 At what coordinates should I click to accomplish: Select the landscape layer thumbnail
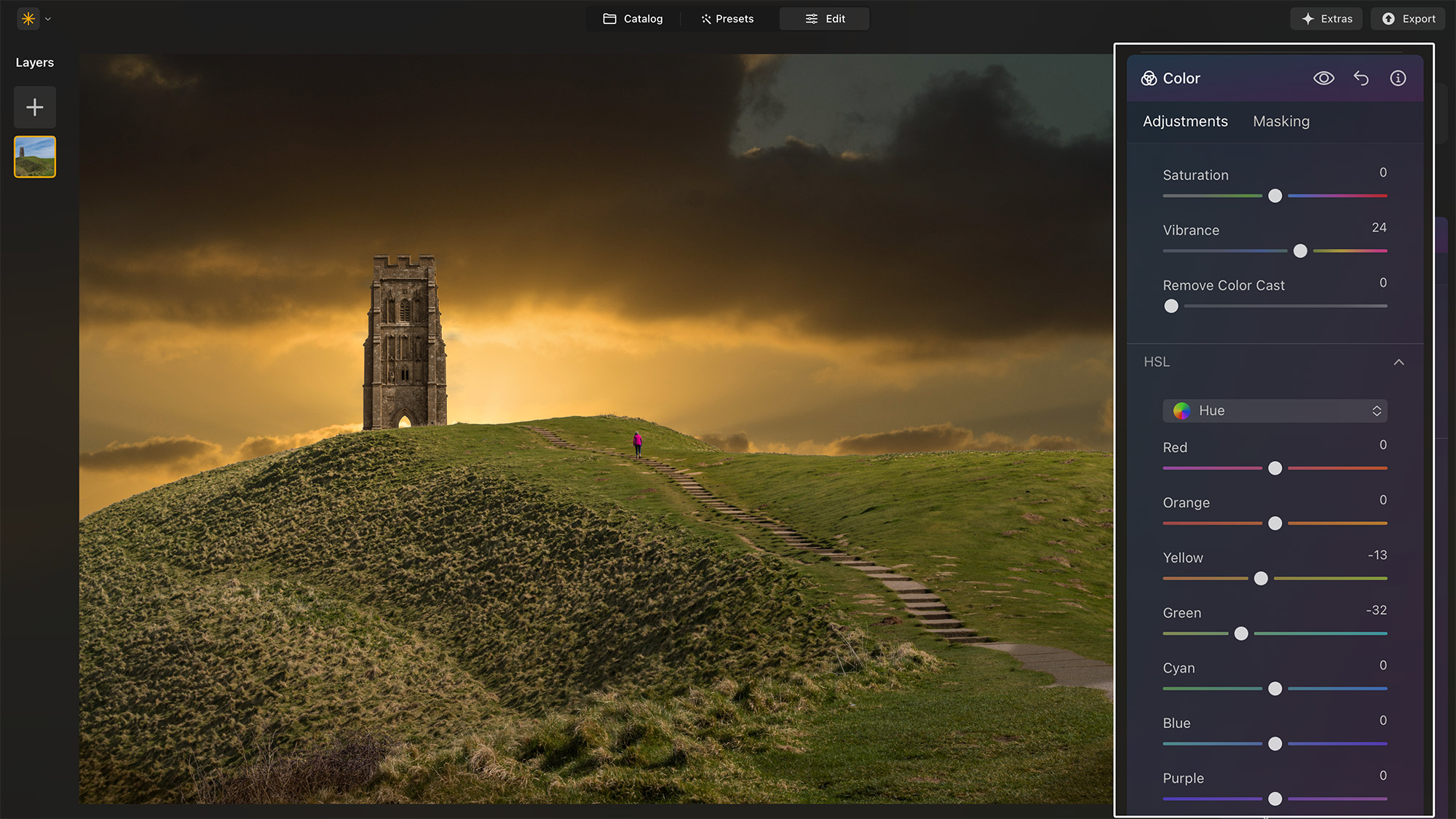[x=35, y=157]
